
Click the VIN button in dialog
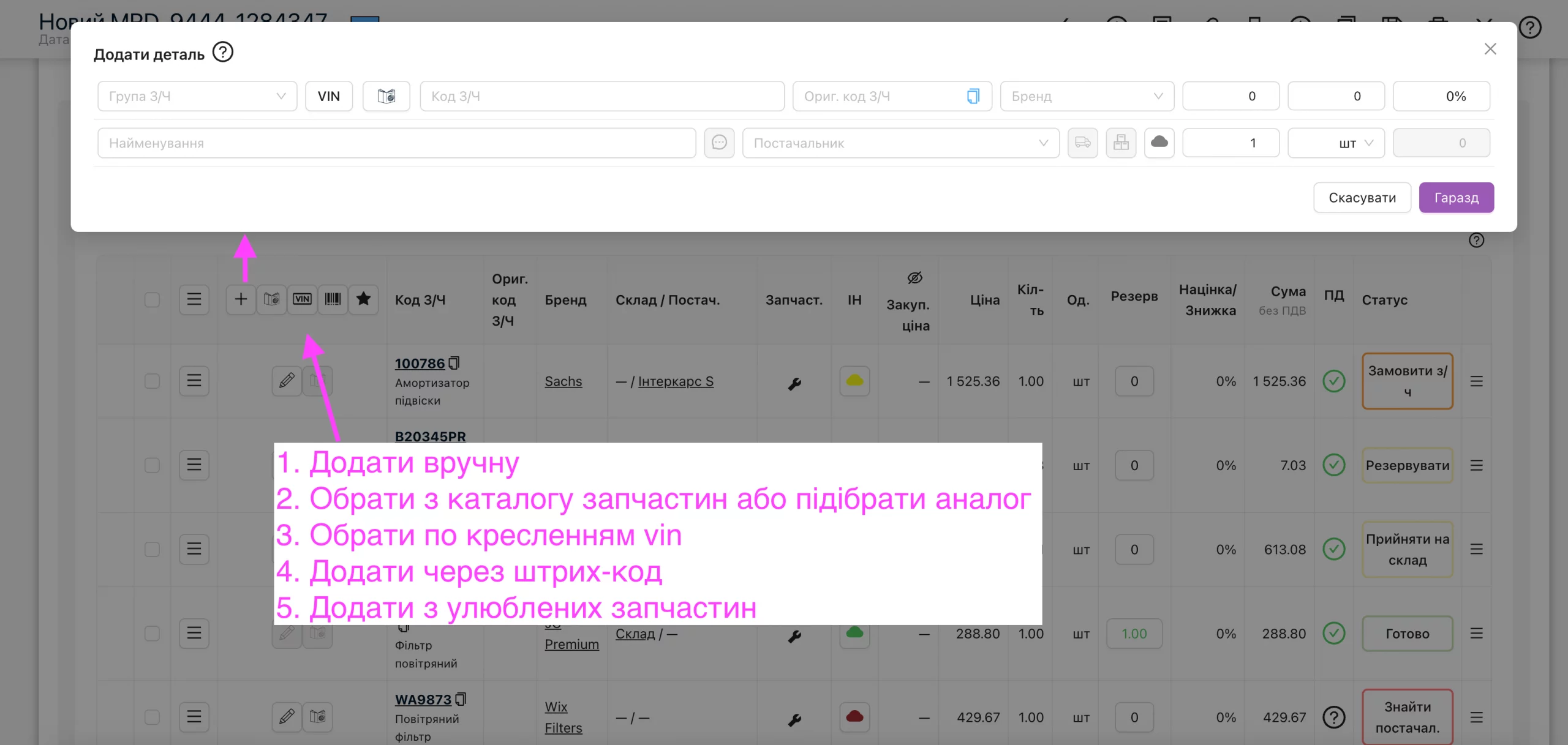[329, 96]
